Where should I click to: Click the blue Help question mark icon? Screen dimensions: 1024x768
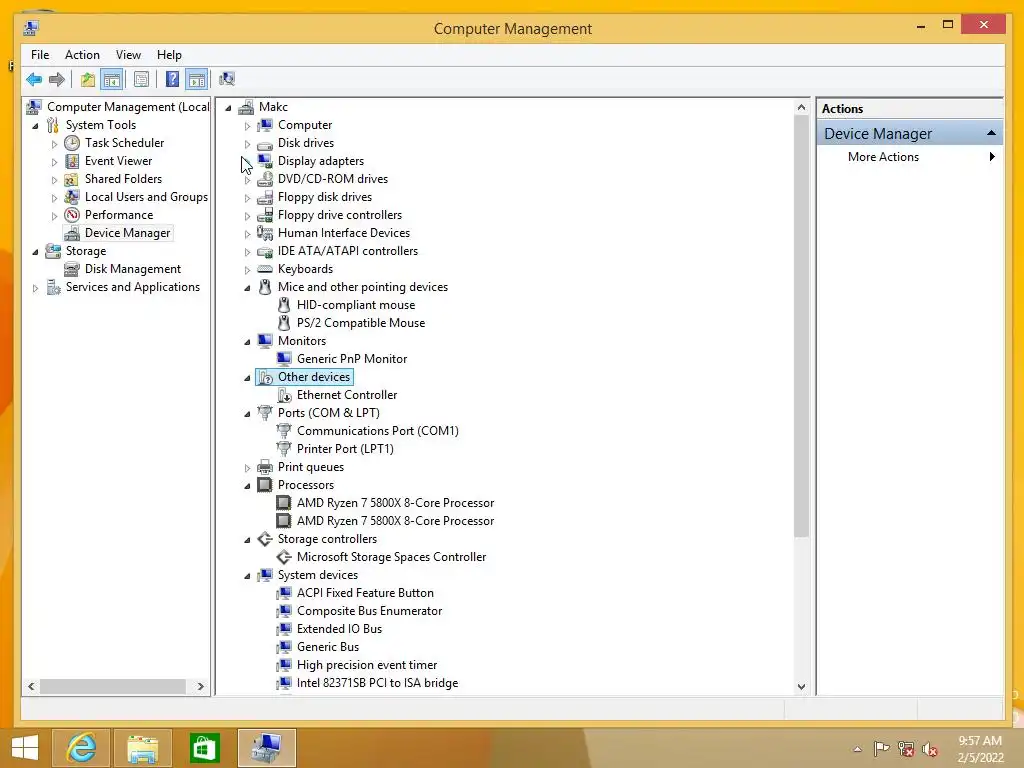click(x=172, y=80)
